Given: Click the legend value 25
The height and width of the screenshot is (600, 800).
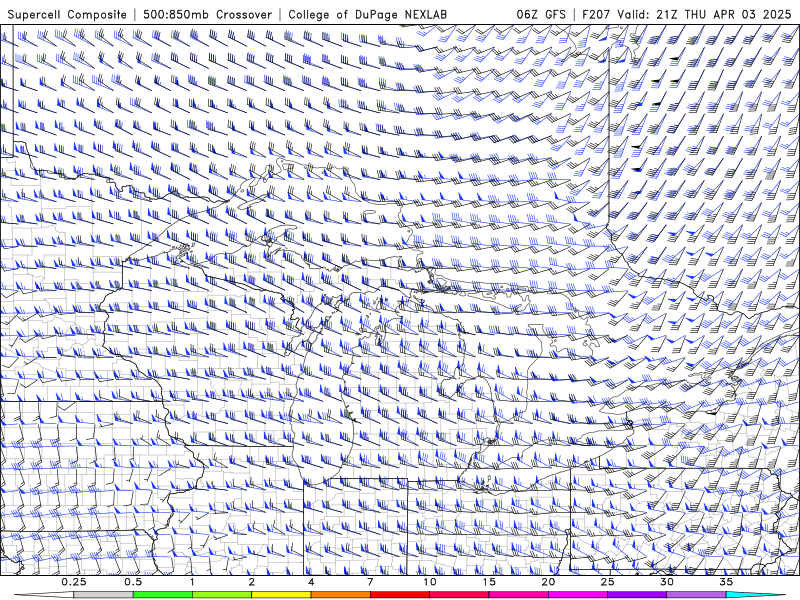Looking at the screenshot, I should (607, 582).
